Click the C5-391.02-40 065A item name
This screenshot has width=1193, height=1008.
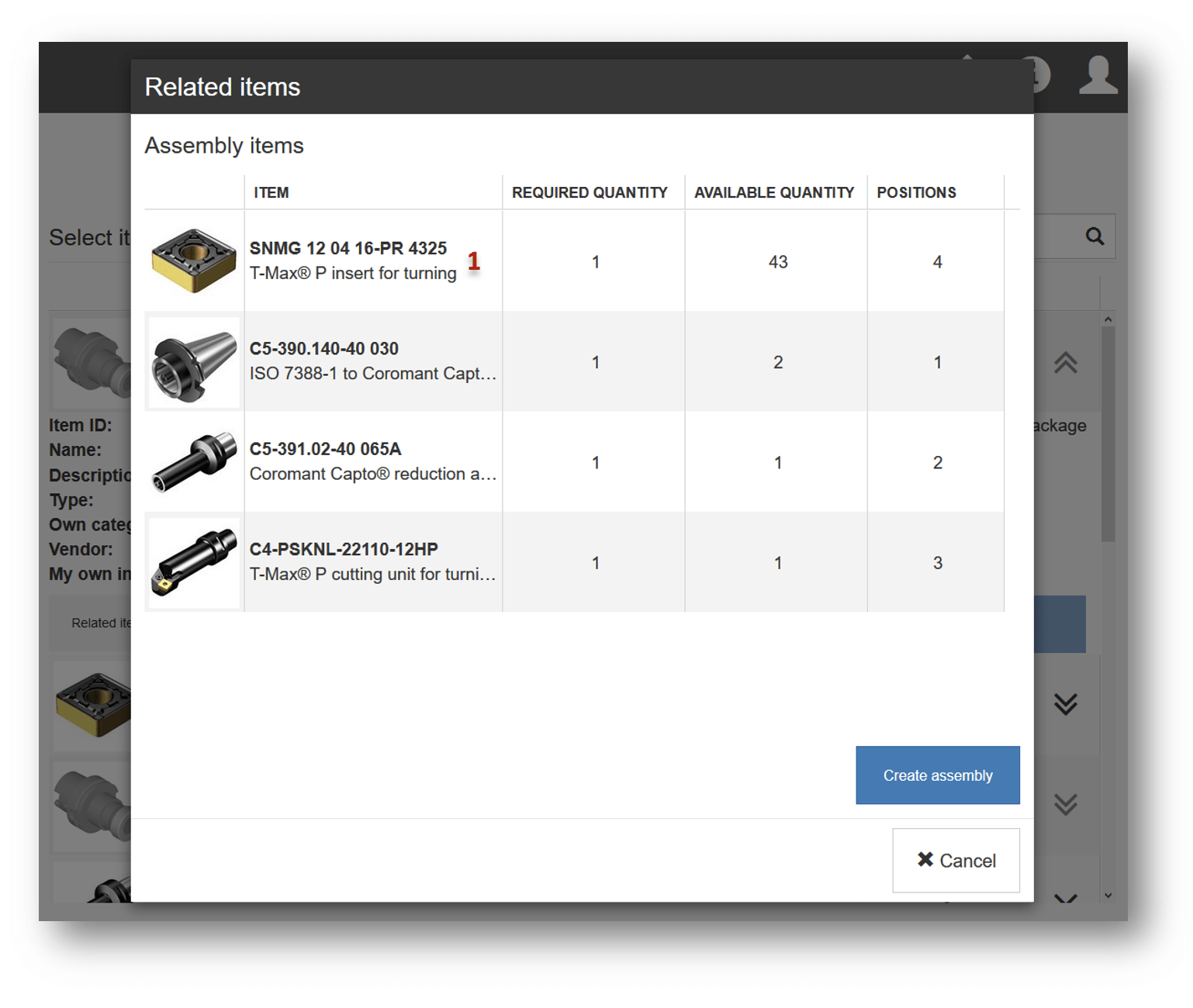pyautogui.click(x=325, y=449)
